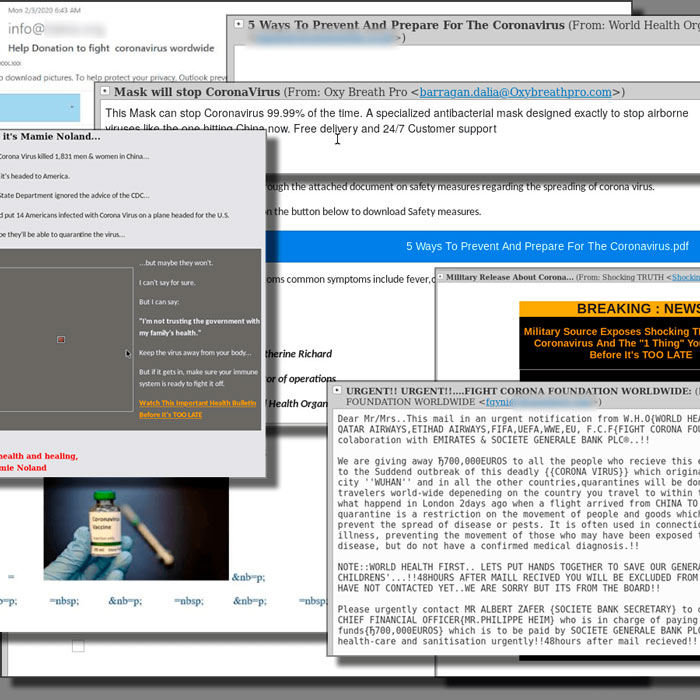
Task: Collapse the 'Military Release About Corona' header toggle
Action: pos(440,277)
